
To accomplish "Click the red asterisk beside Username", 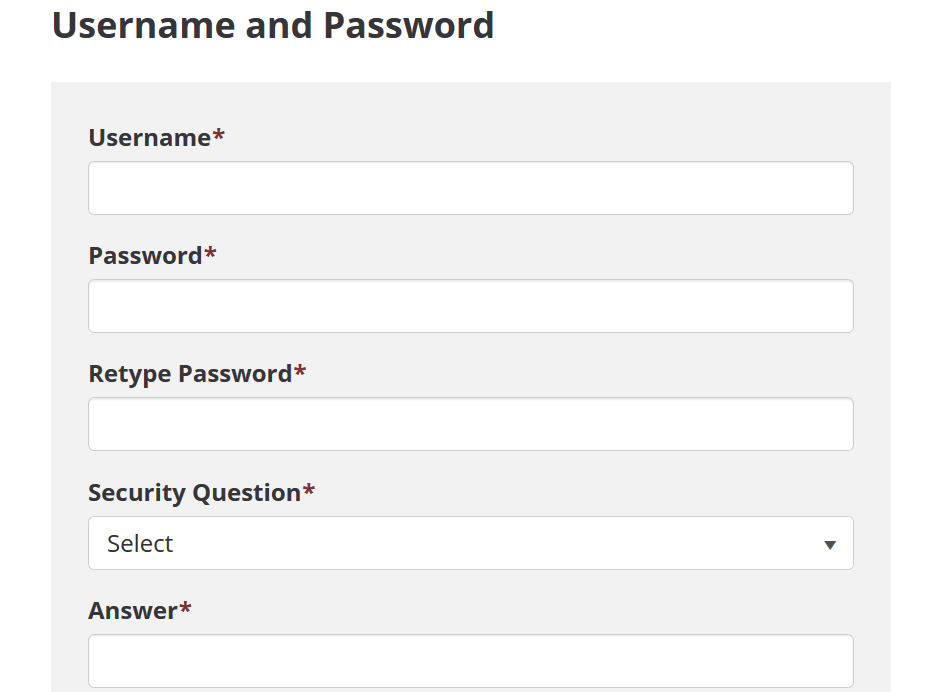I will coord(219,134).
